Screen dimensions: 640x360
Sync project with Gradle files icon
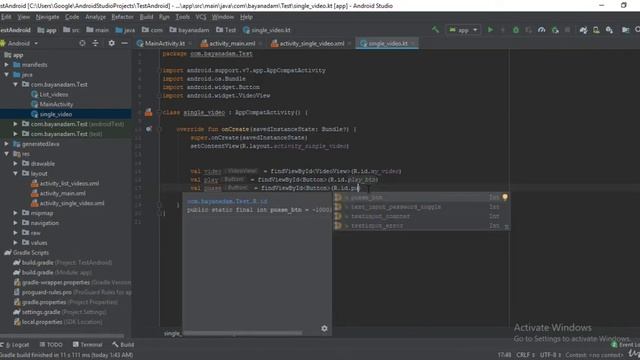(583, 30)
